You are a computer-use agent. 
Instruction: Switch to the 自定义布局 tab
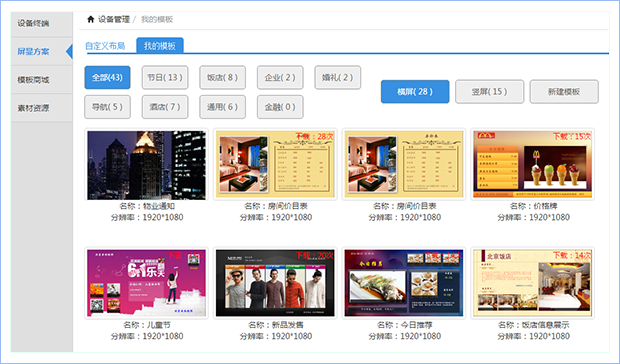click(105, 46)
